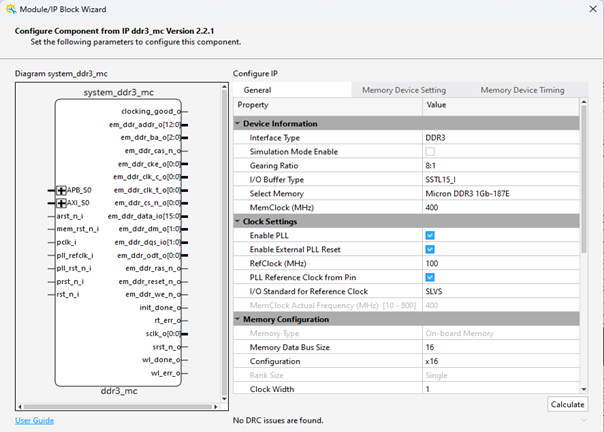The width and height of the screenshot is (604, 432).
Task: Expand the AXI_S0 bus interface plus icon
Action: click(61, 203)
